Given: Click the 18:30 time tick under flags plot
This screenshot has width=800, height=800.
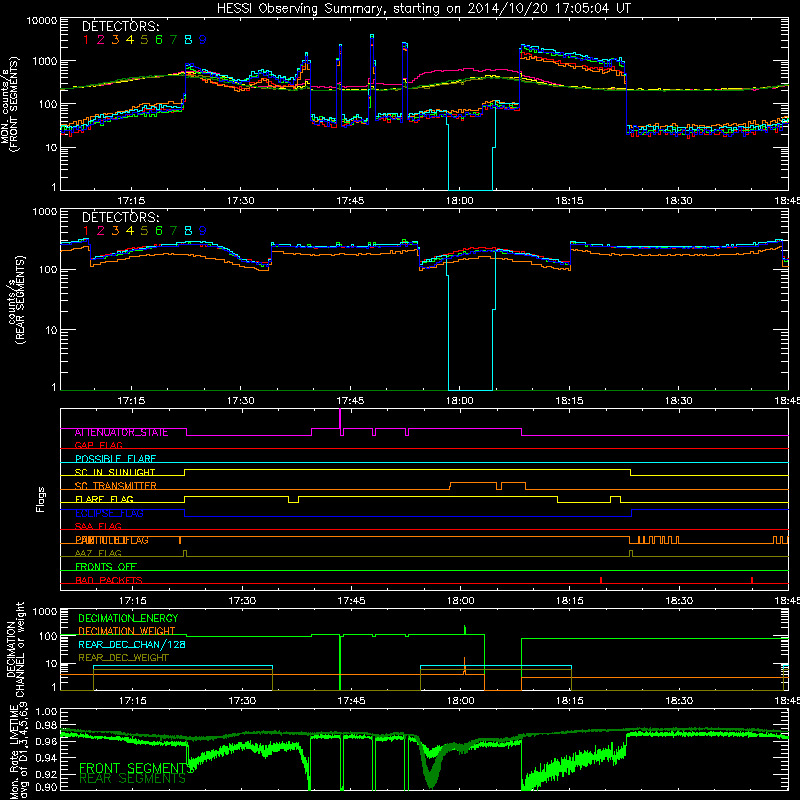Looking at the screenshot, I should pos(680,601).
